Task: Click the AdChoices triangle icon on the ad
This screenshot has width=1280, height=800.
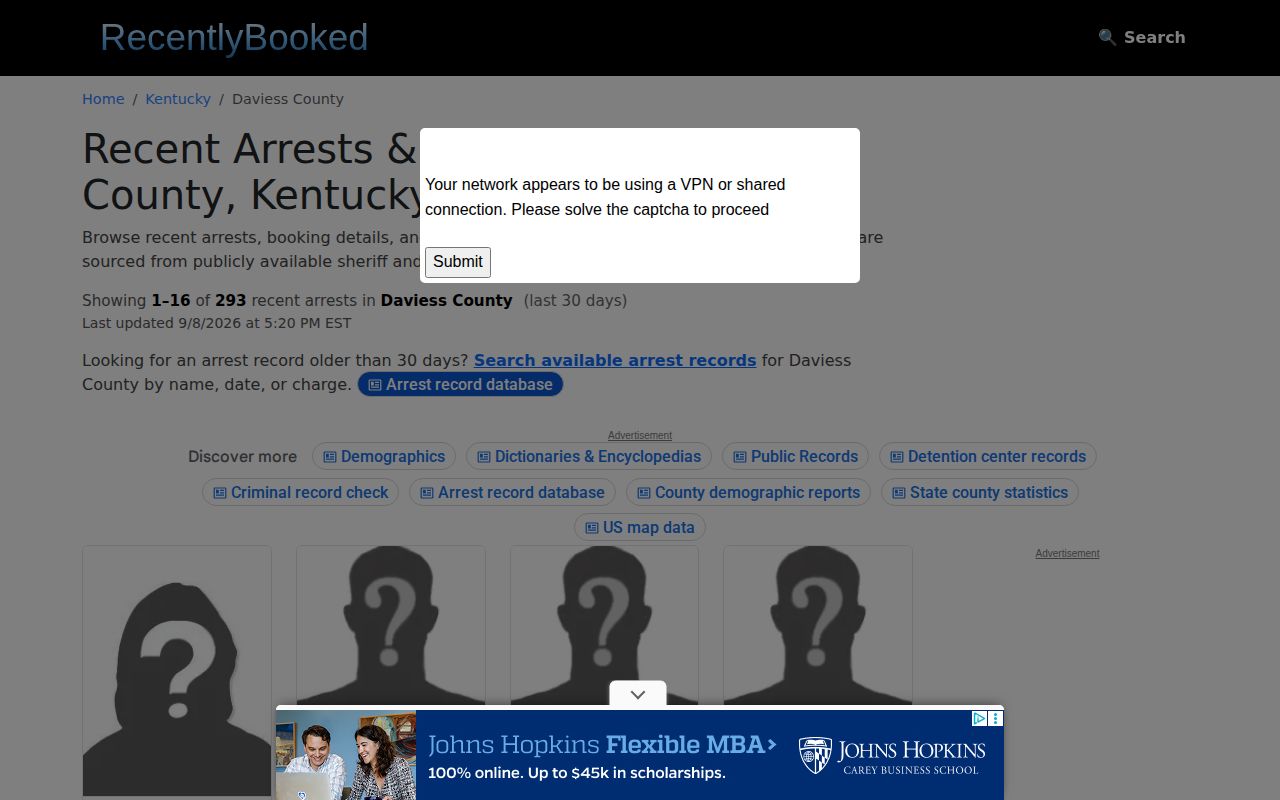Action: pyautogui.click(x=980, y=718)
